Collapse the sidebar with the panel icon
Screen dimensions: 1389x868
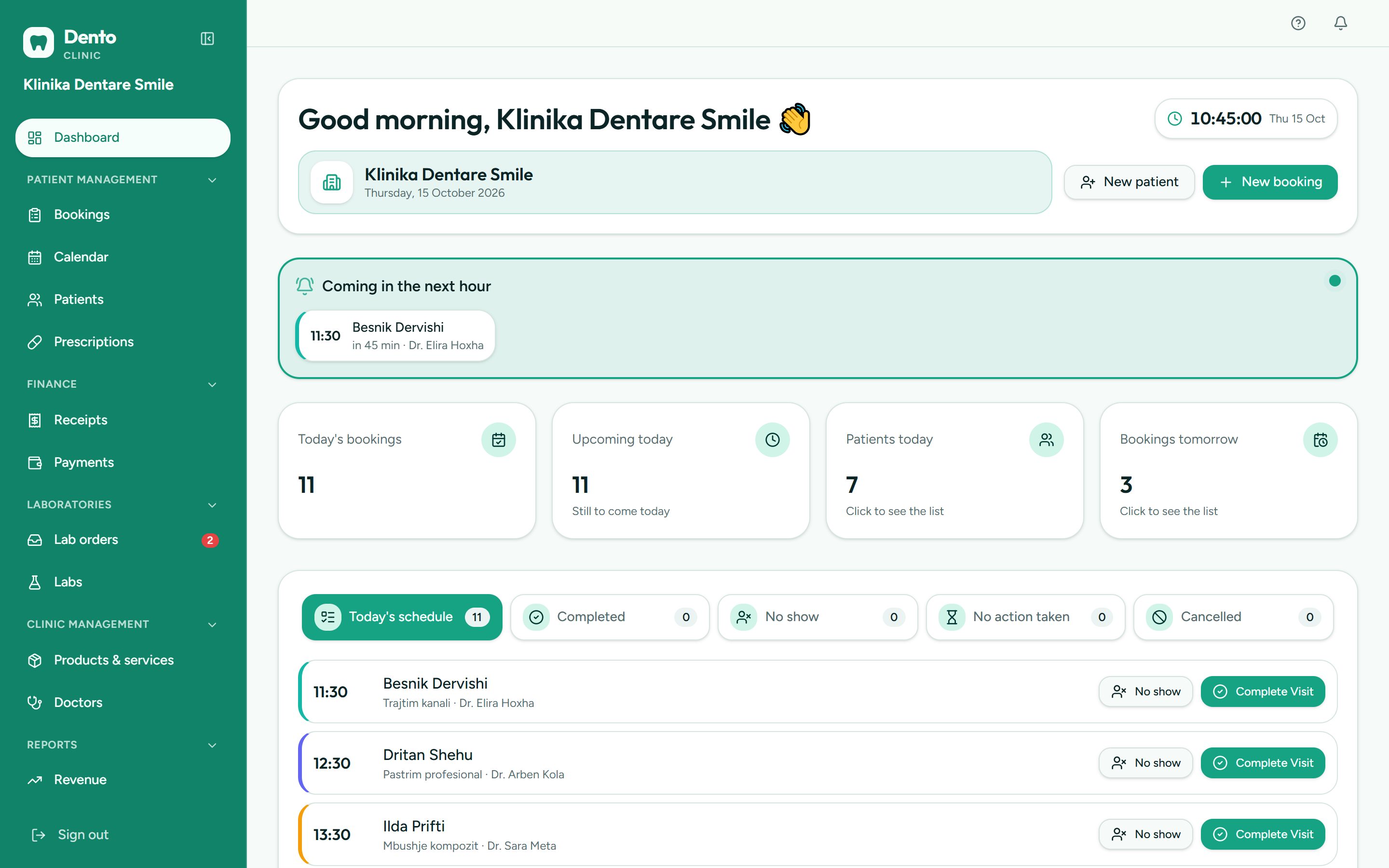207,39
